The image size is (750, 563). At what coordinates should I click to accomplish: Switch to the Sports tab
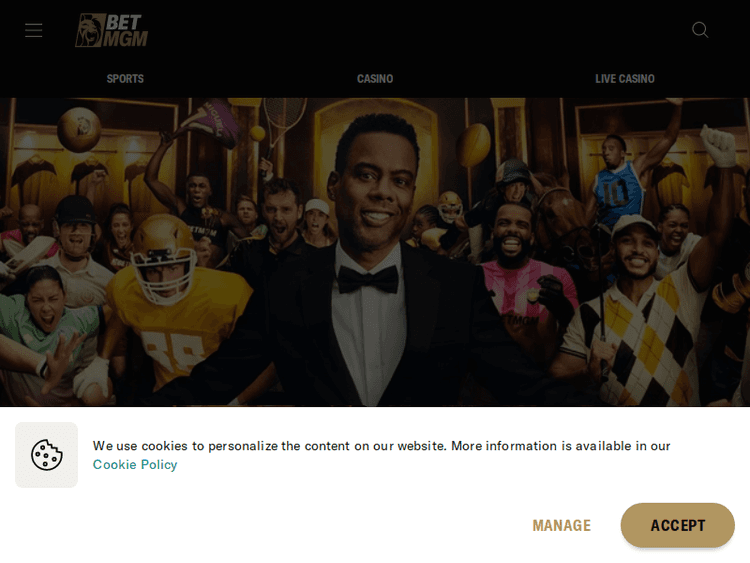pos(125,79)
